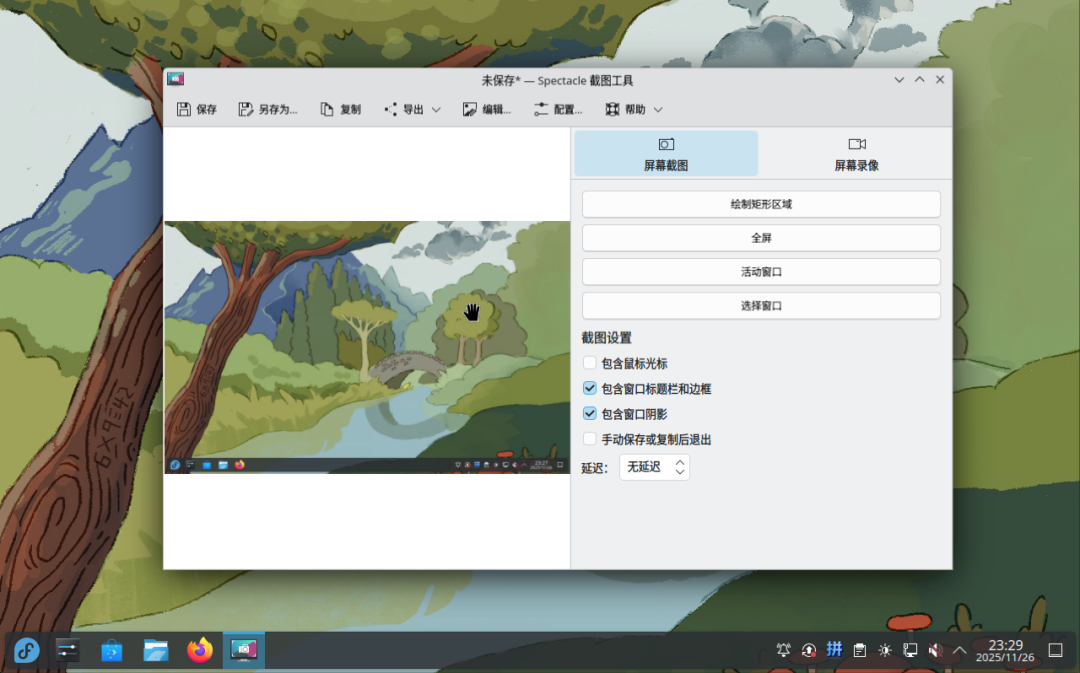Enable 手动保存或复制后退出 checkbox
The image size is (1080, 673).
(x=590, y=439)
